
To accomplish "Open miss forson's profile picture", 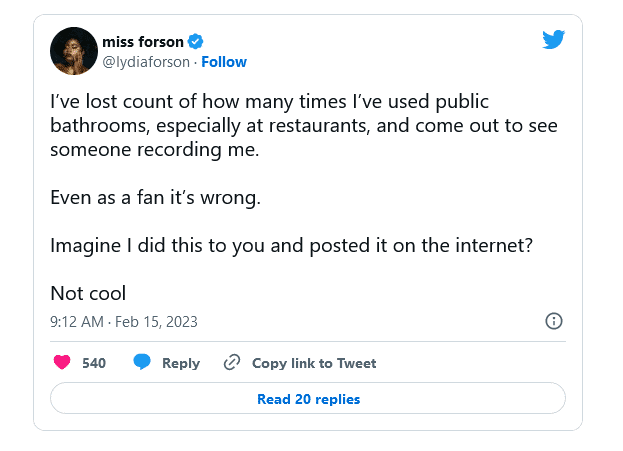I will (73, 51).
